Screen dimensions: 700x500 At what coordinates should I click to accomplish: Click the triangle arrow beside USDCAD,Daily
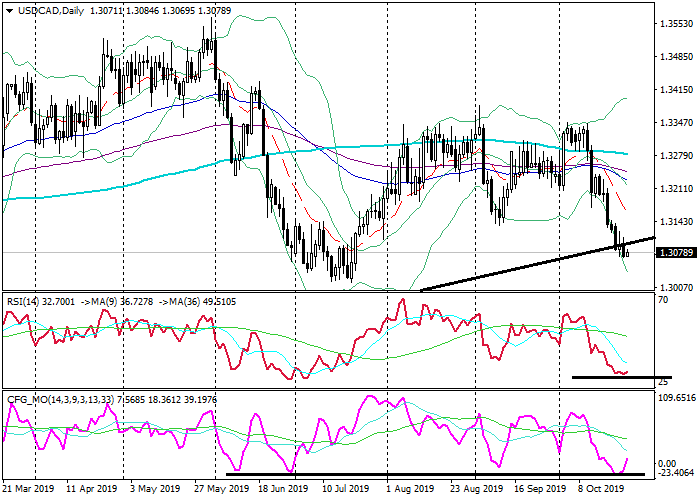(x=9, y=10)
